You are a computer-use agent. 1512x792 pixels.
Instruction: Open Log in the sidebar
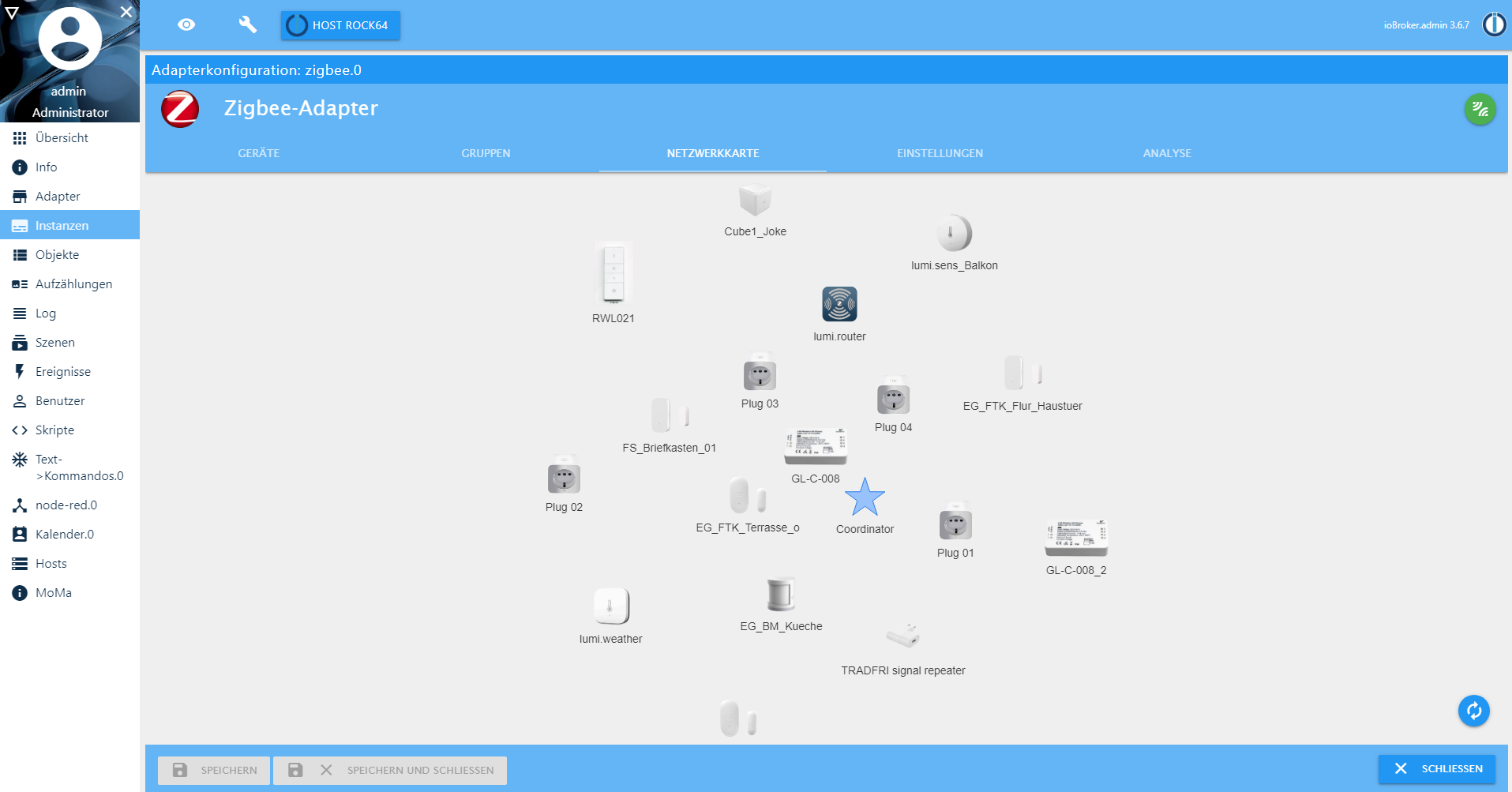69,313
